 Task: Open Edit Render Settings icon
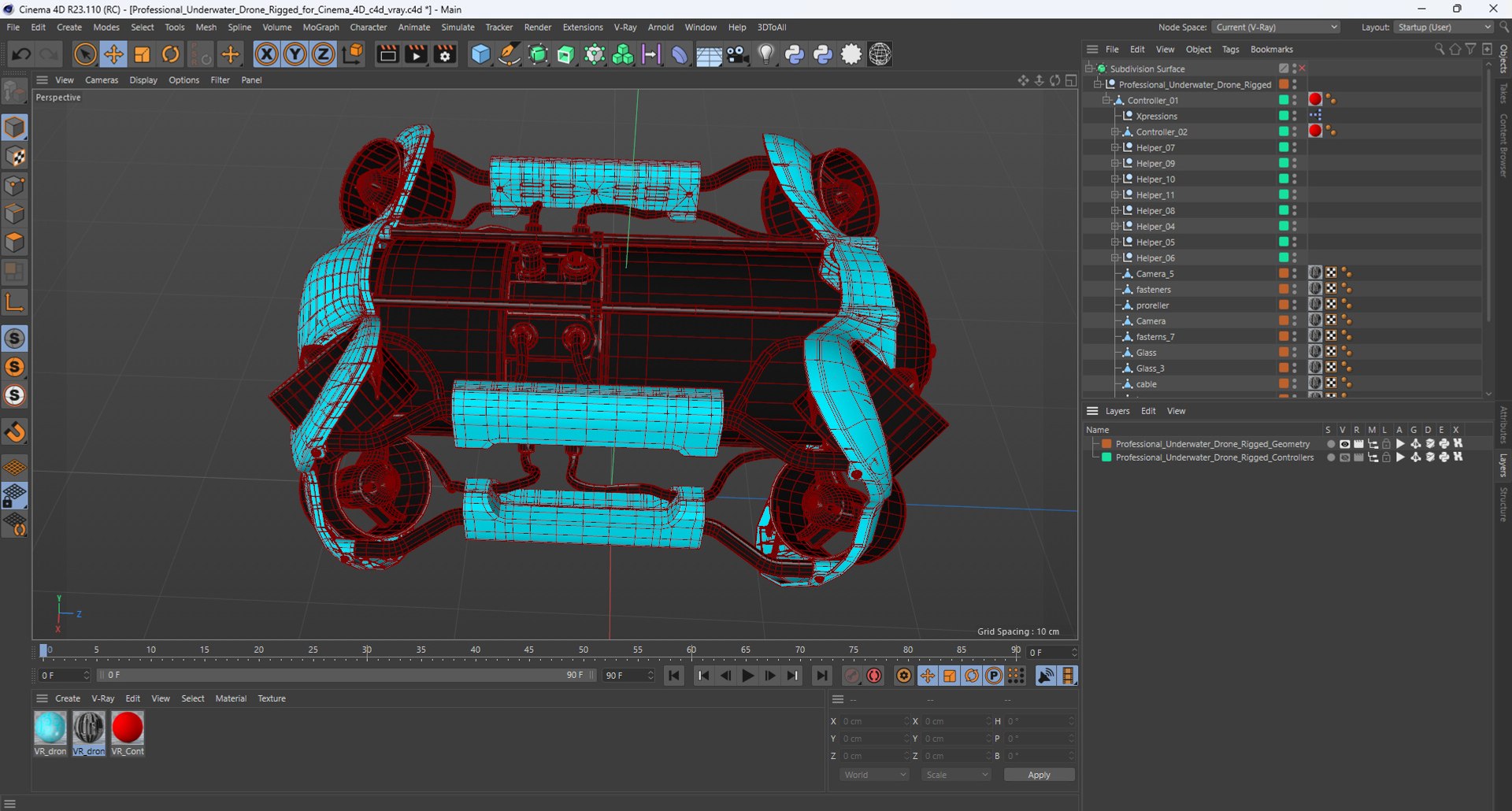point(445,54)
